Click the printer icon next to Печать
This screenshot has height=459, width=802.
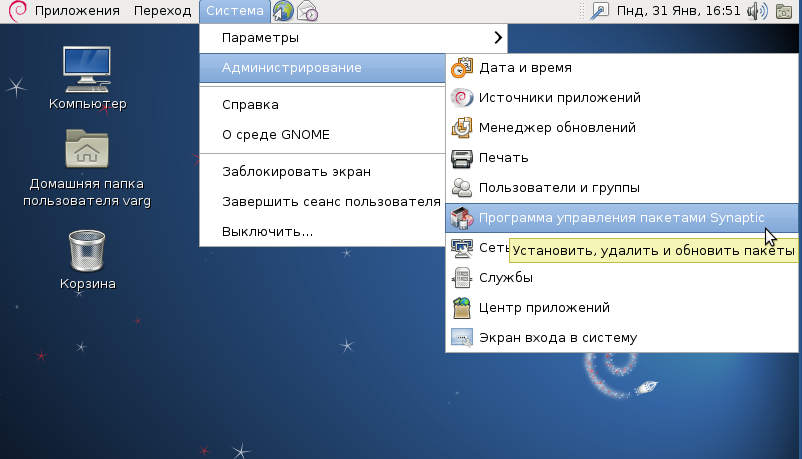(462, 158)
